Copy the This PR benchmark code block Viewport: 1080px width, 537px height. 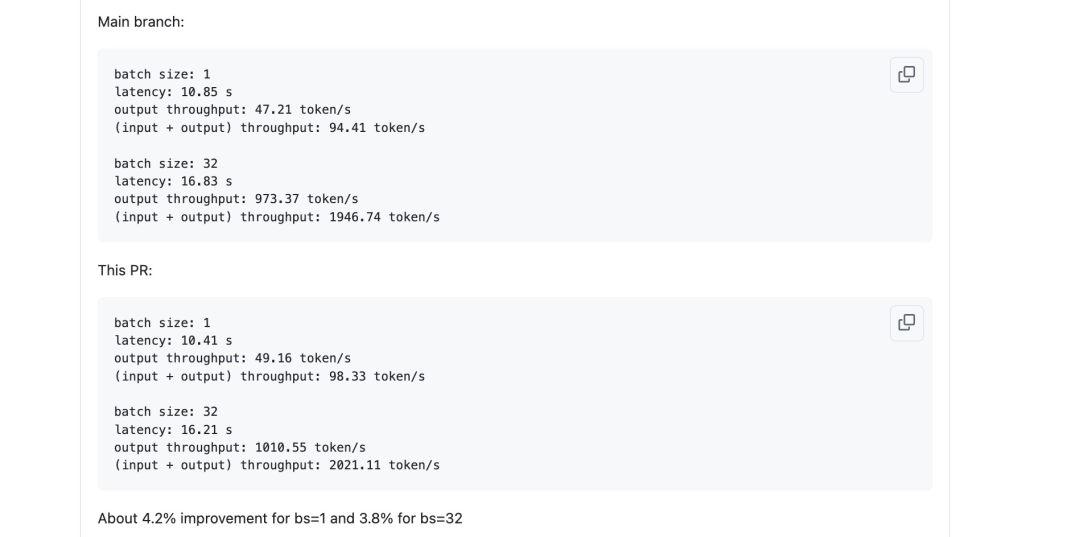coord(906,323)
